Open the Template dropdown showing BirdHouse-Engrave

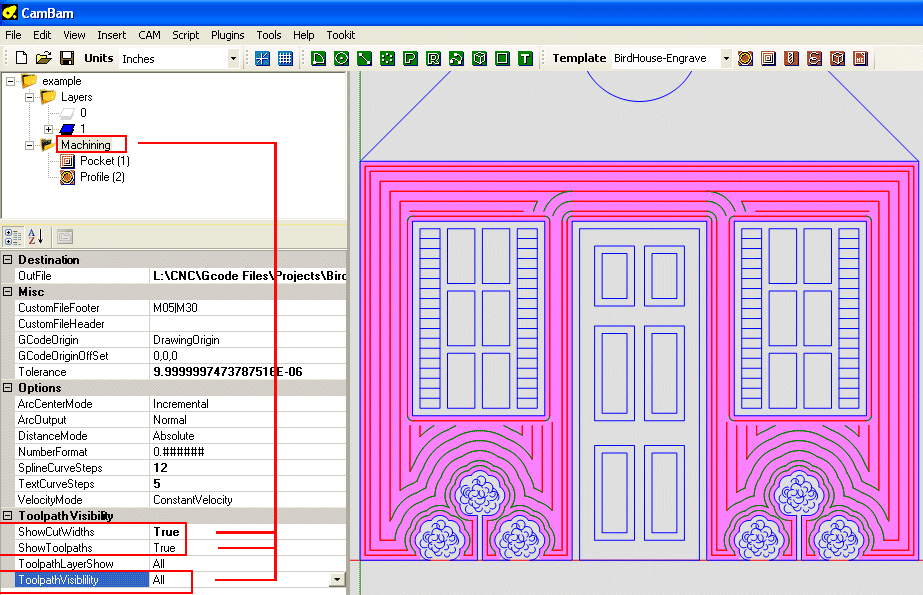726,59
